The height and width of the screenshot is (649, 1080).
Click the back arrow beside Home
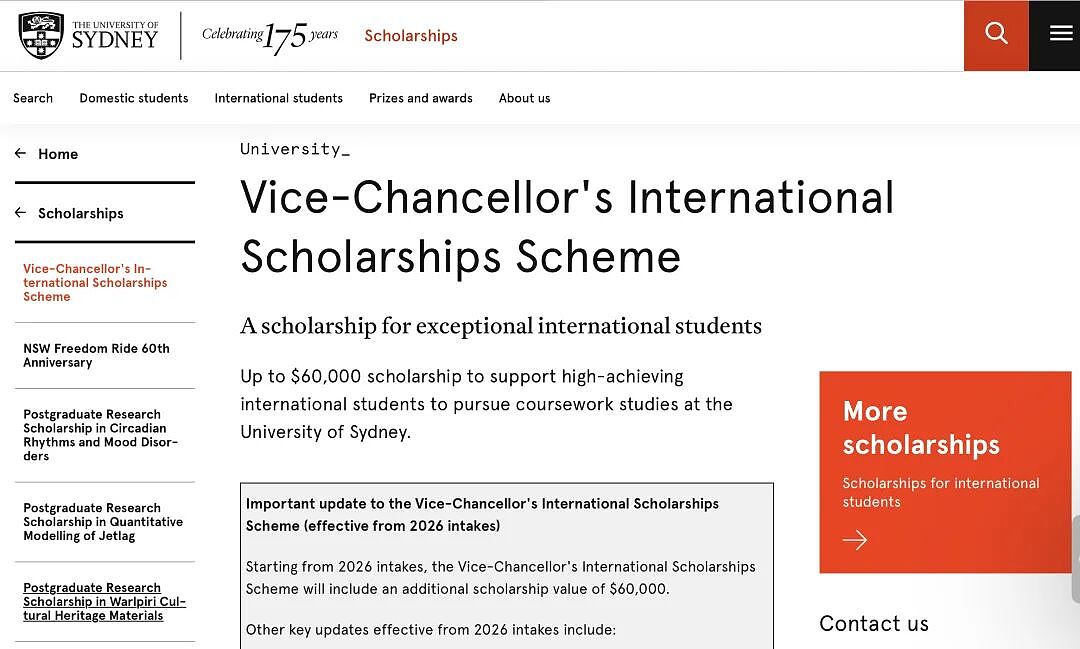point(21,154)
